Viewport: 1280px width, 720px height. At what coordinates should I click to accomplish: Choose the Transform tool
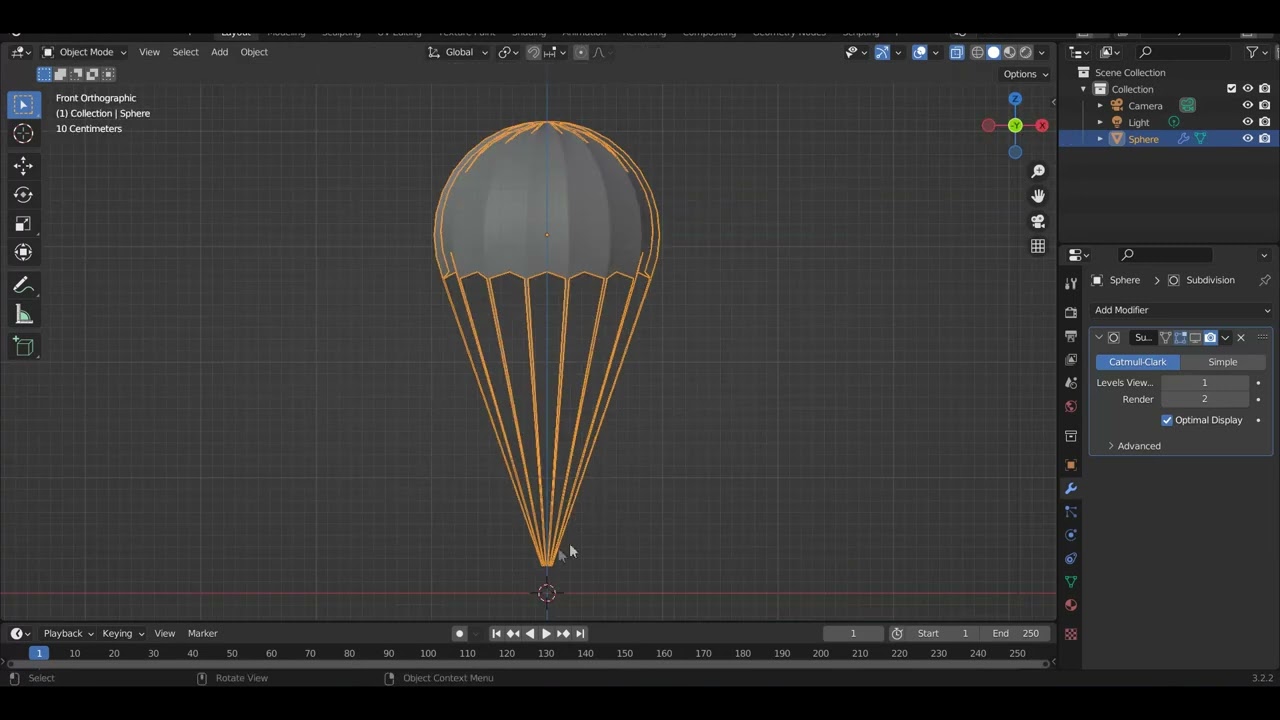point(23,253)
